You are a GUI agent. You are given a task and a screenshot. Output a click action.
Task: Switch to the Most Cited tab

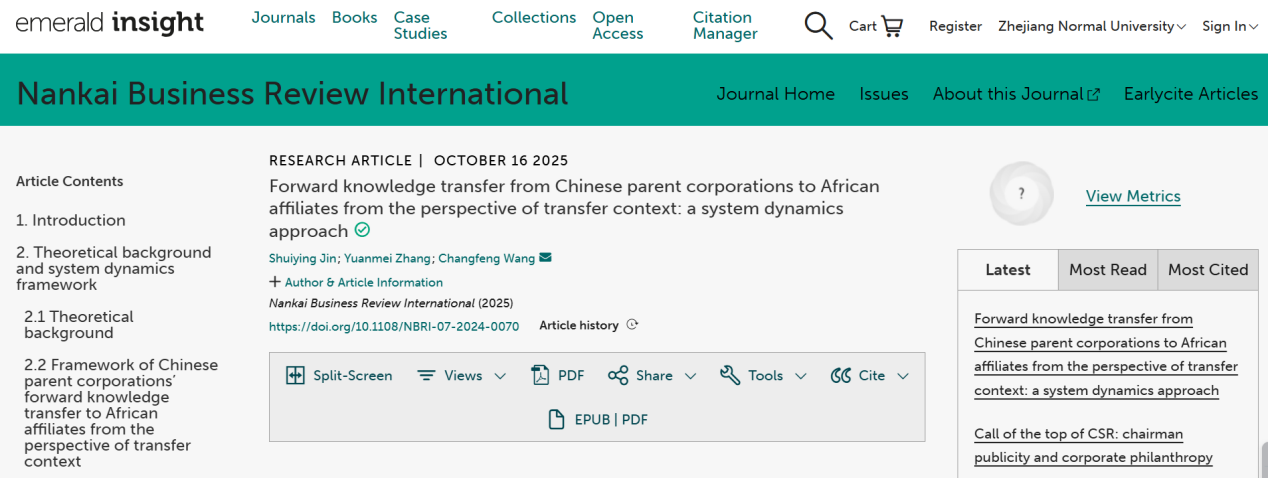click(x=1207, y=269)
